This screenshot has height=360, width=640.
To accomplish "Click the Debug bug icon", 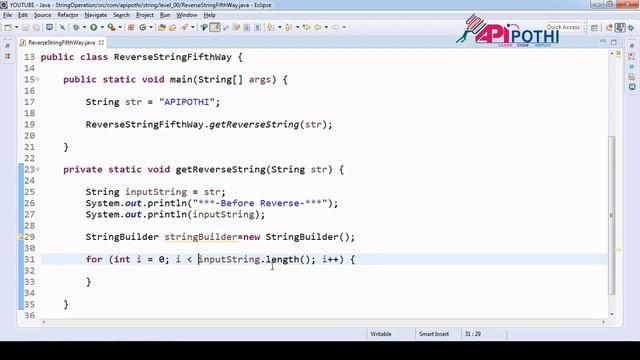I will (x=76, y=27).
